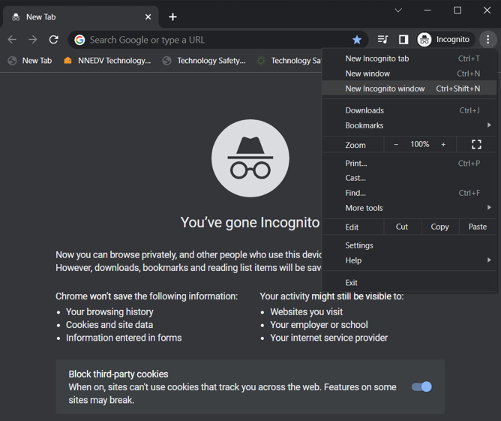Click the tab search chevron in title bar

click(x=398, y=10)
